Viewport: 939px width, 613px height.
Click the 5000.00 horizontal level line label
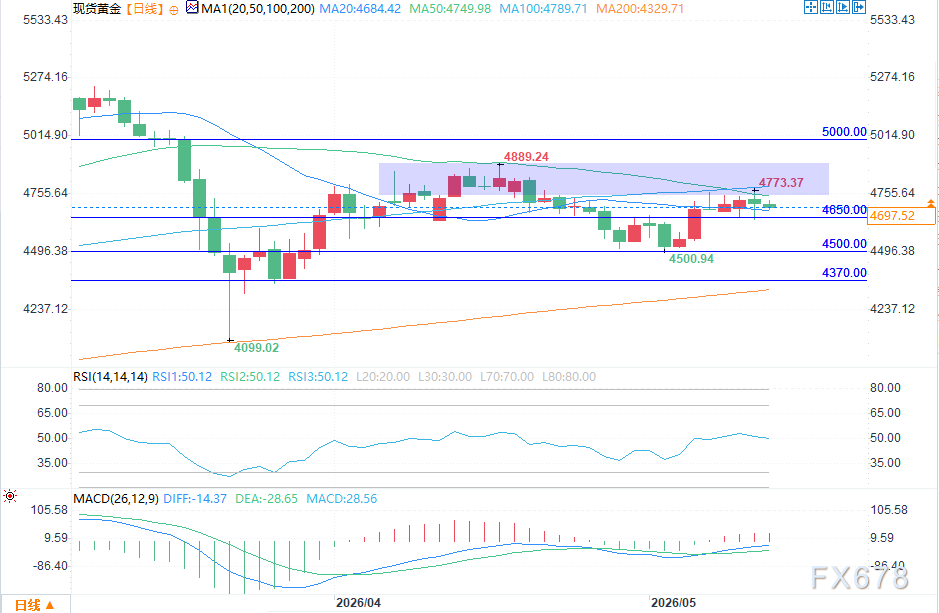[x=844, y=132]
